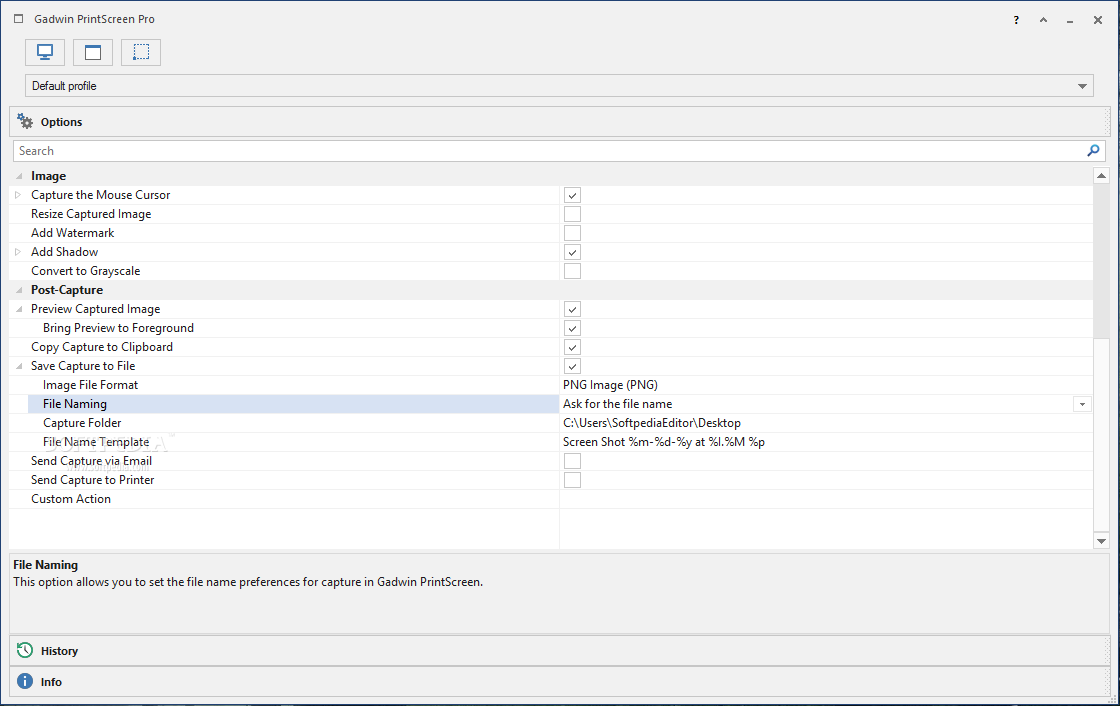Click the 'Screen Shot %m-%d-%y' template value
This screenshot has height=706, width=1120.
(664, 442)
